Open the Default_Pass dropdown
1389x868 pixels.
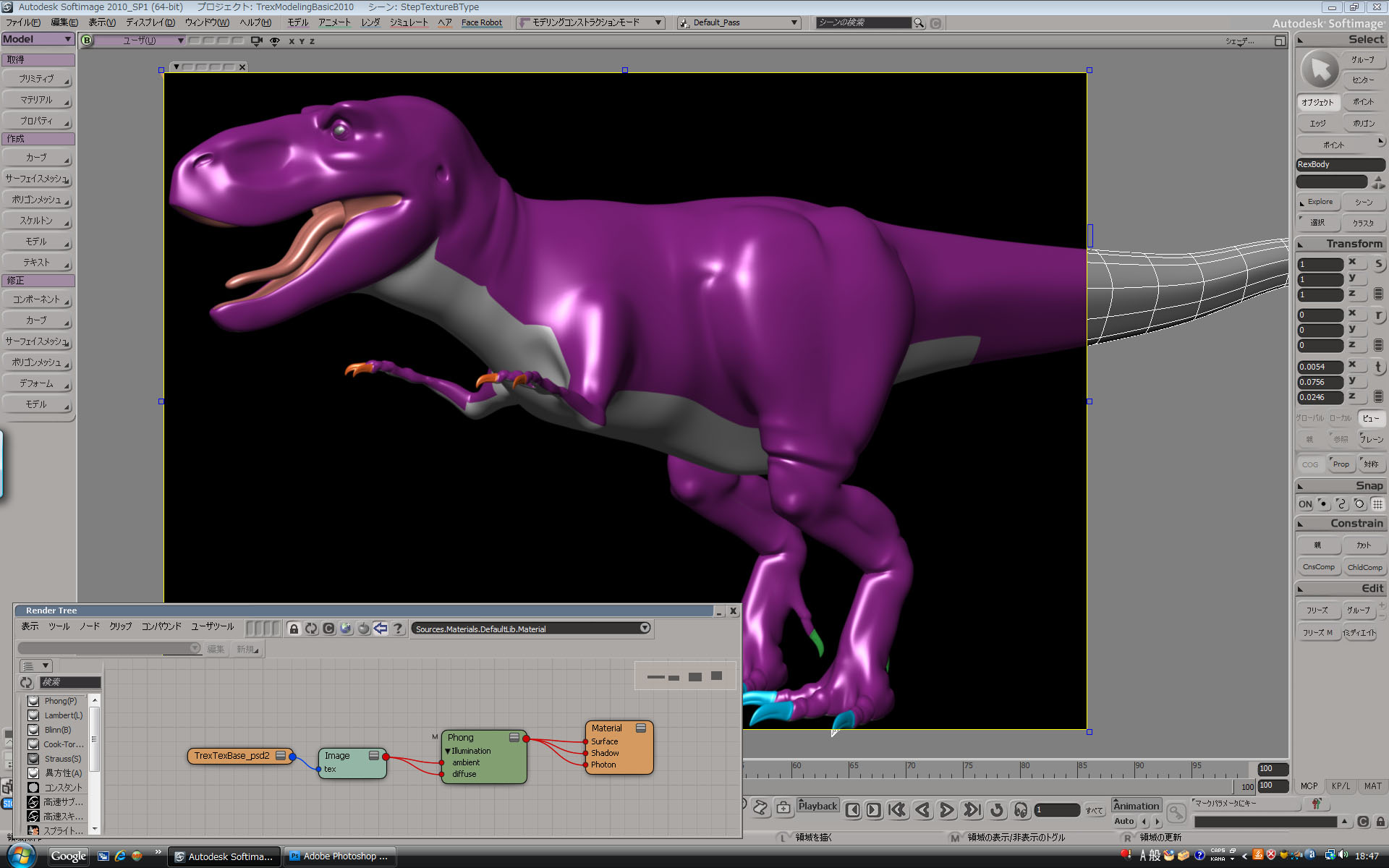[x=793, y=22]
